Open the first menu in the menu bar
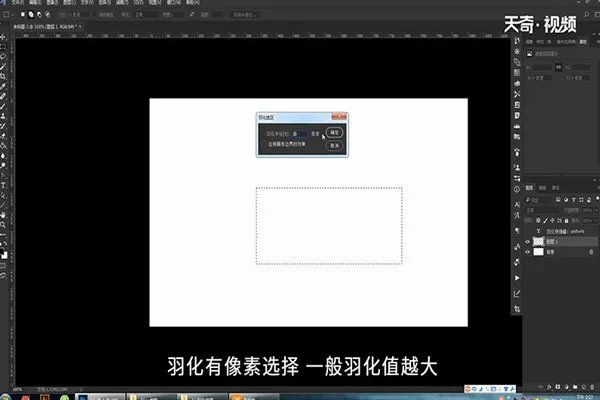The image size is (600, 400). [x=17, y=2]
